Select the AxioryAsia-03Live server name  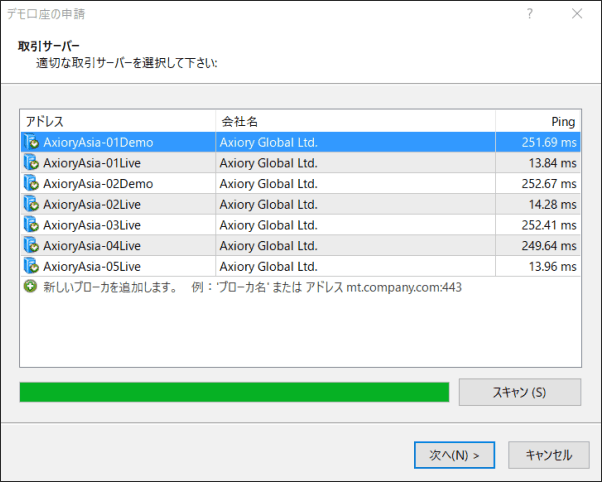point(92,225)
